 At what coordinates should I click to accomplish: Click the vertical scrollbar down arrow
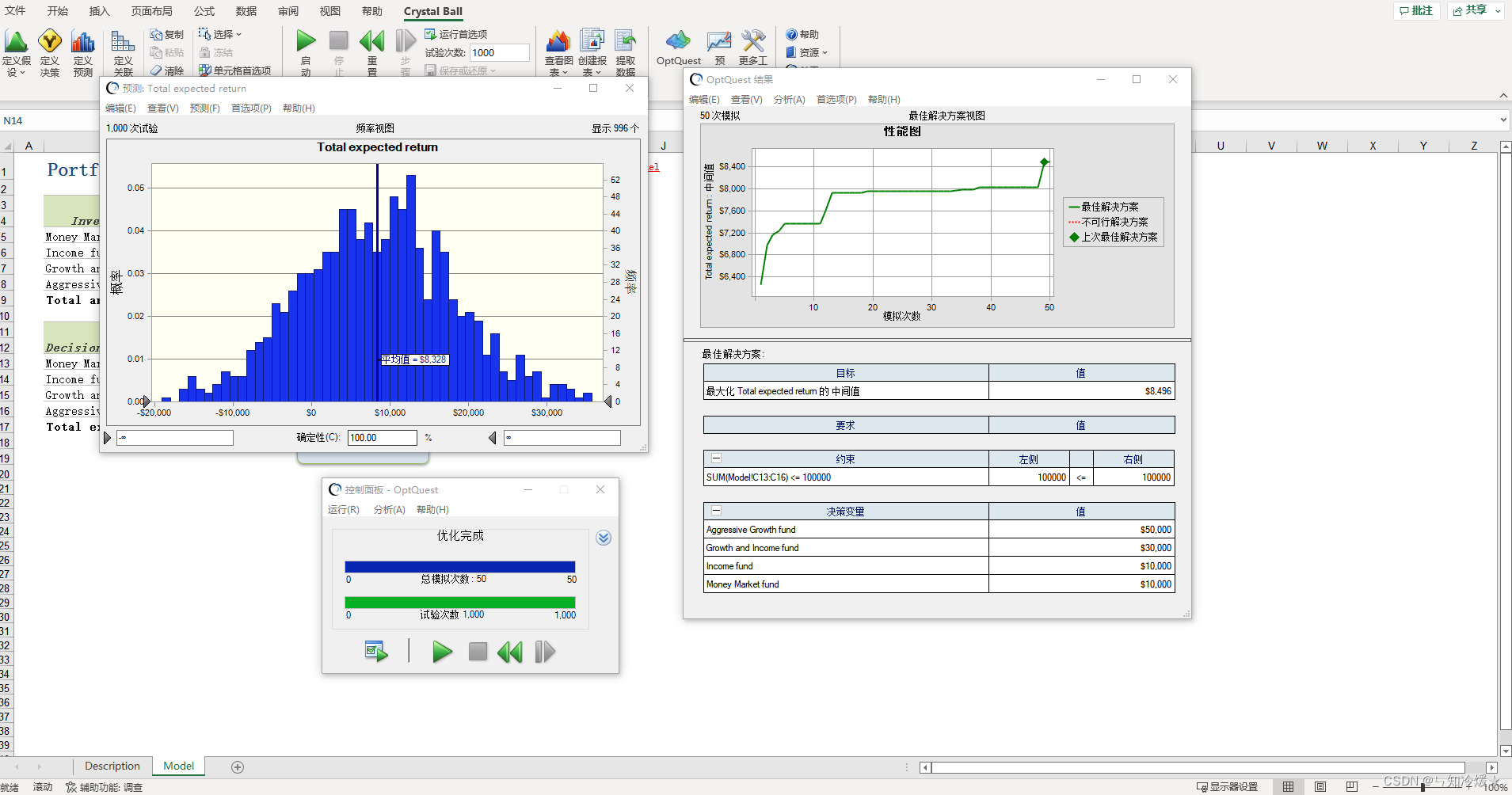pyautogui.click(x=1506, y=751)
